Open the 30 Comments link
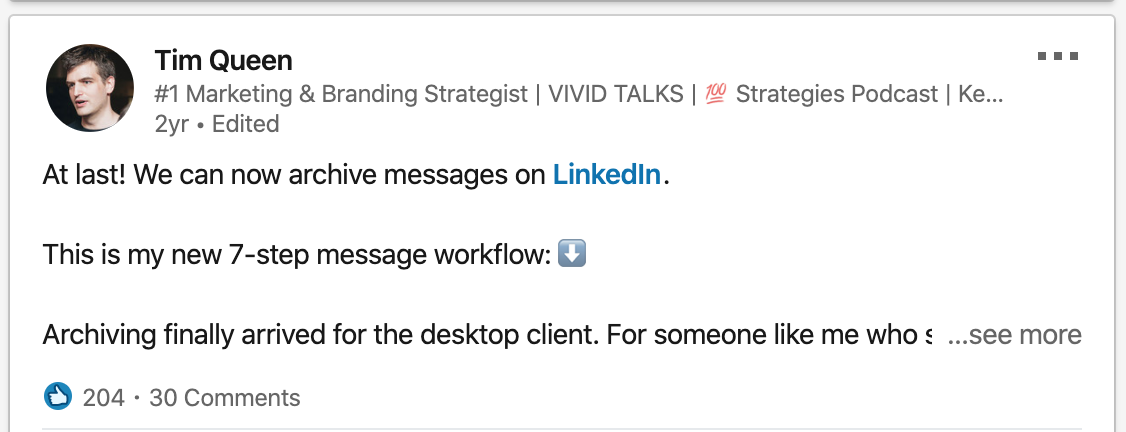Image resolution: width=1126 pixels, height=432 pixels. 224,398
